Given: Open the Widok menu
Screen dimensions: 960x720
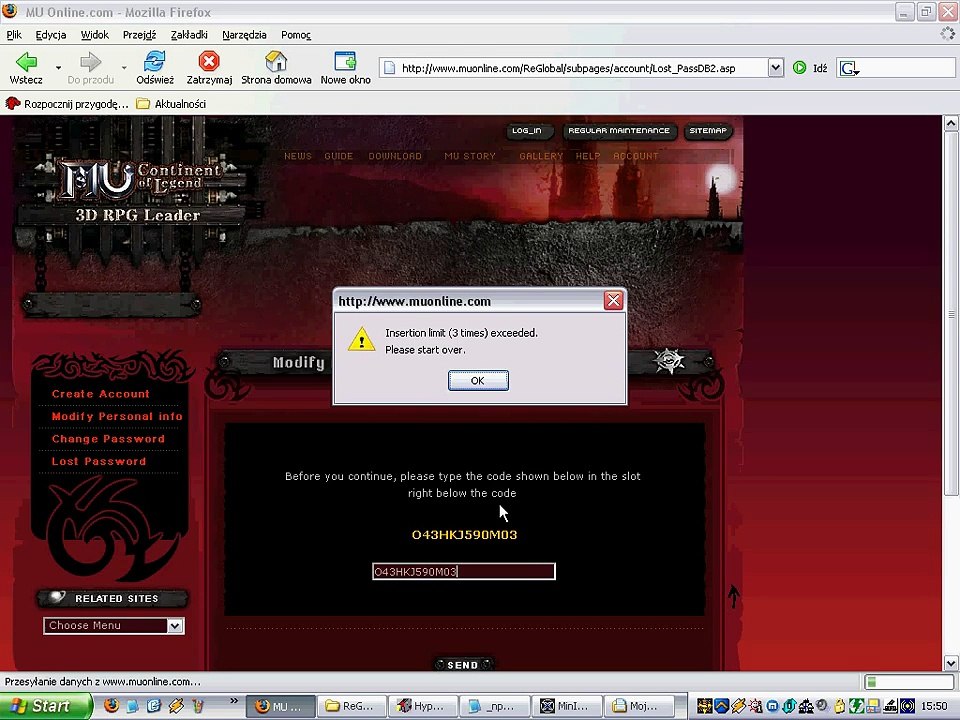Looking at the screenshot, I should [95, 35].
